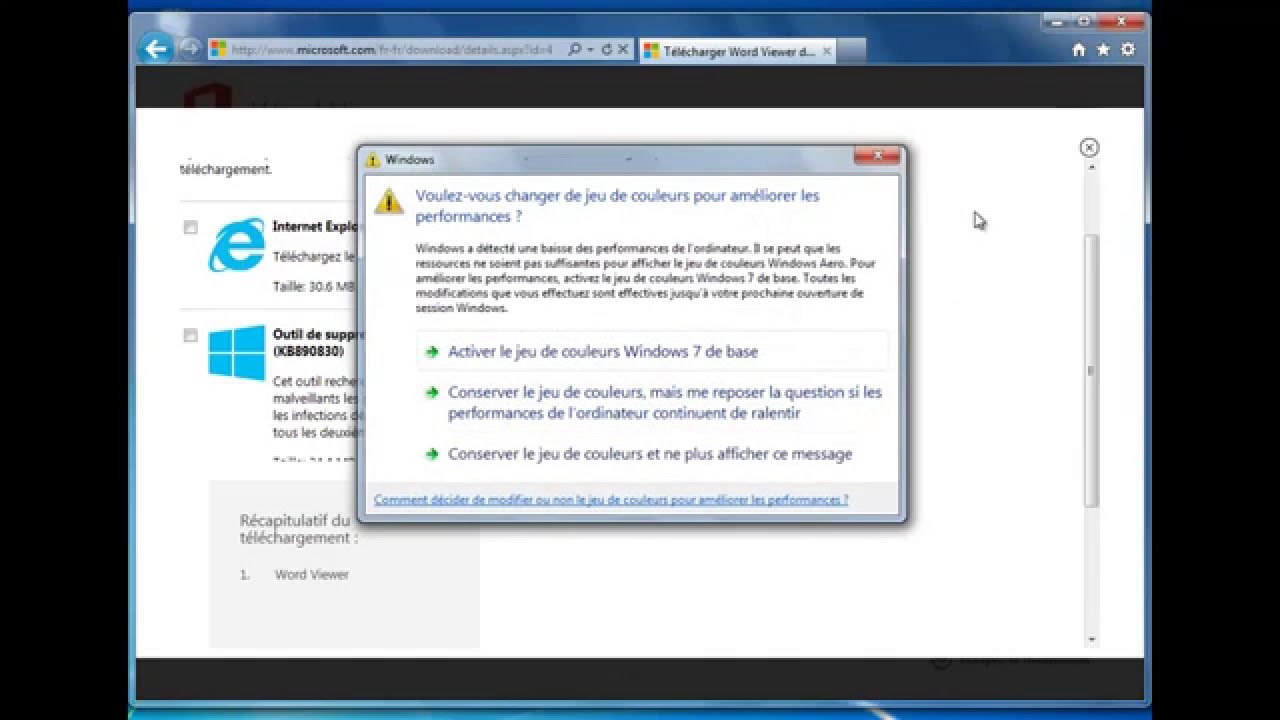Refresh the page with the reload icon
This screenshot has height=720, width=1280.
pyautogui.click(x=606, y=49)
